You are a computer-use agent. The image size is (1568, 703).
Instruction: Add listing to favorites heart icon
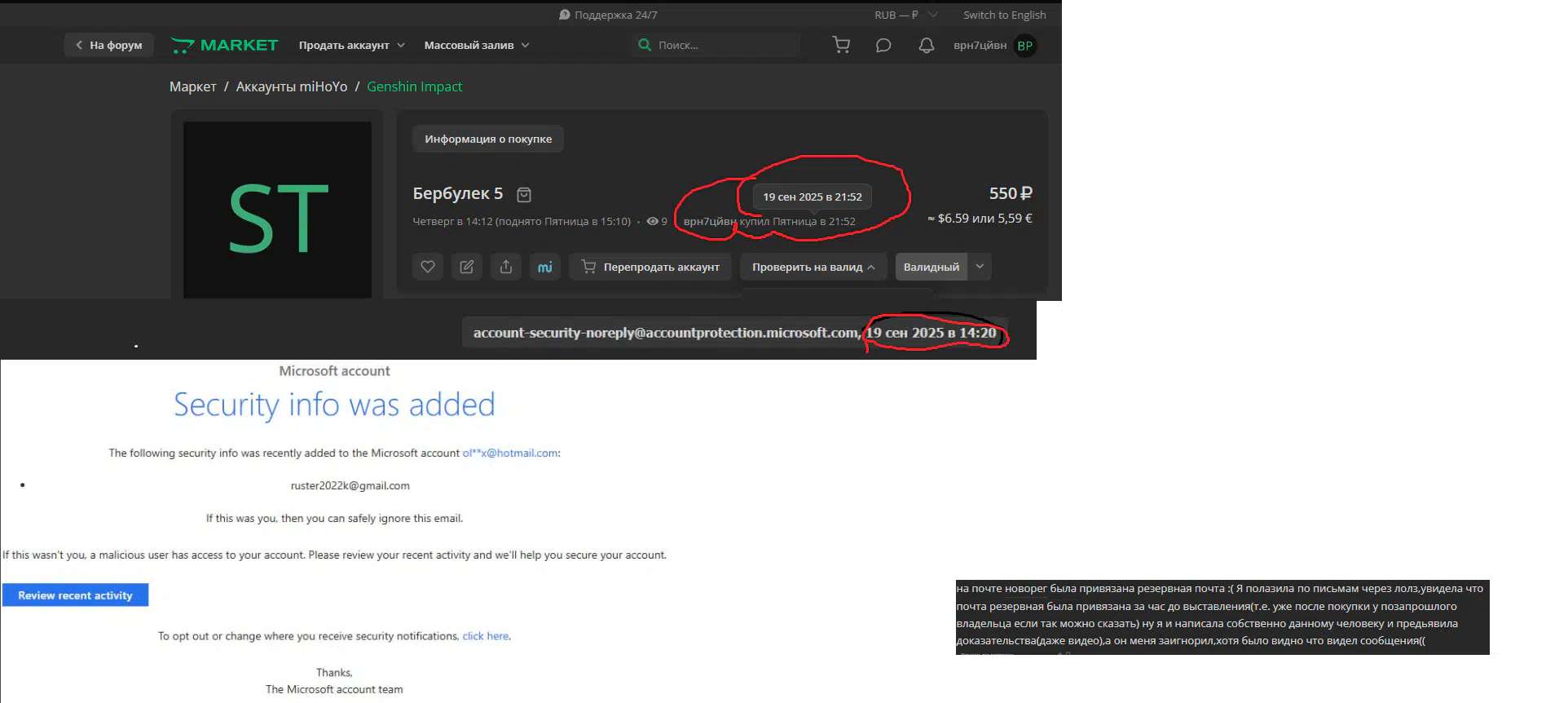point(428,267)
